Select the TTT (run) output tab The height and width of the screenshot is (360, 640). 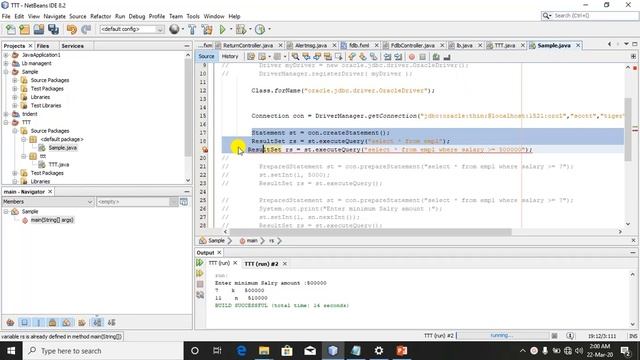coord(219,263)
